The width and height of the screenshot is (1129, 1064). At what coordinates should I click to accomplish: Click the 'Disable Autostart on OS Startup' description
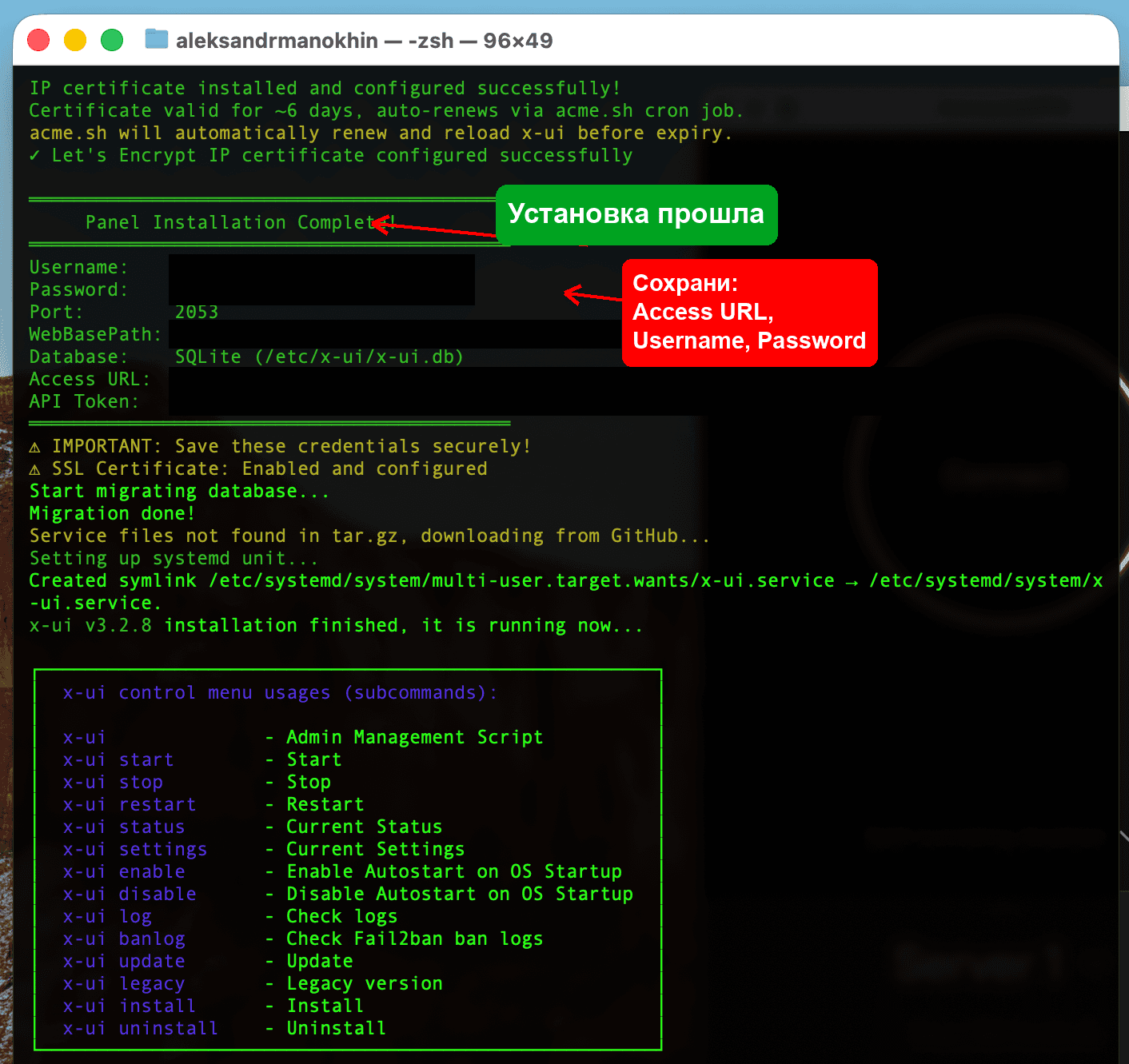(460, 894)
